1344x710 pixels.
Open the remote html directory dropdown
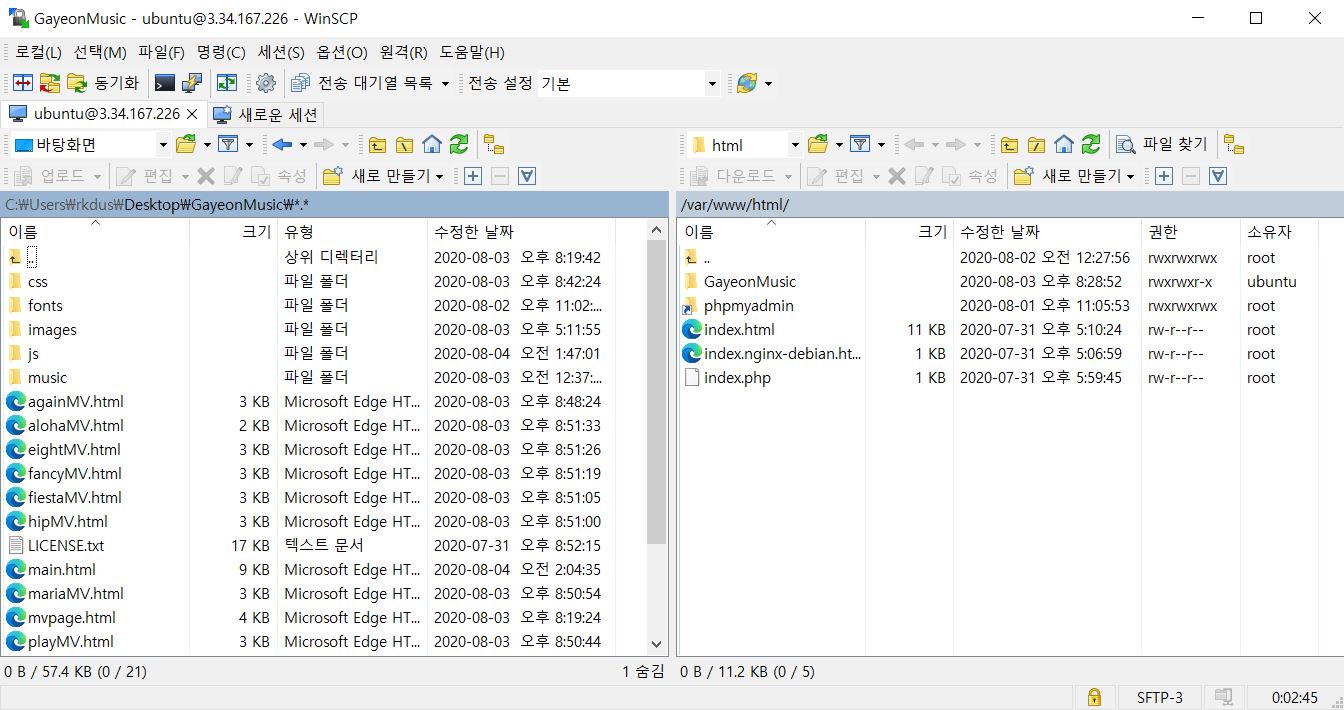click(x=793, y=143)
